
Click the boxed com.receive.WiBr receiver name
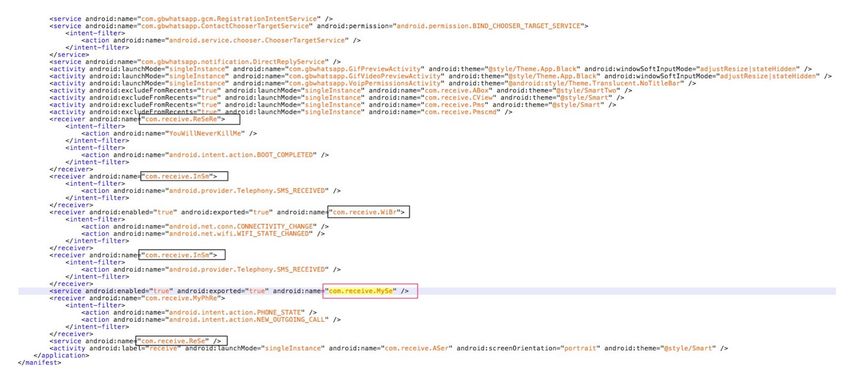368,212
